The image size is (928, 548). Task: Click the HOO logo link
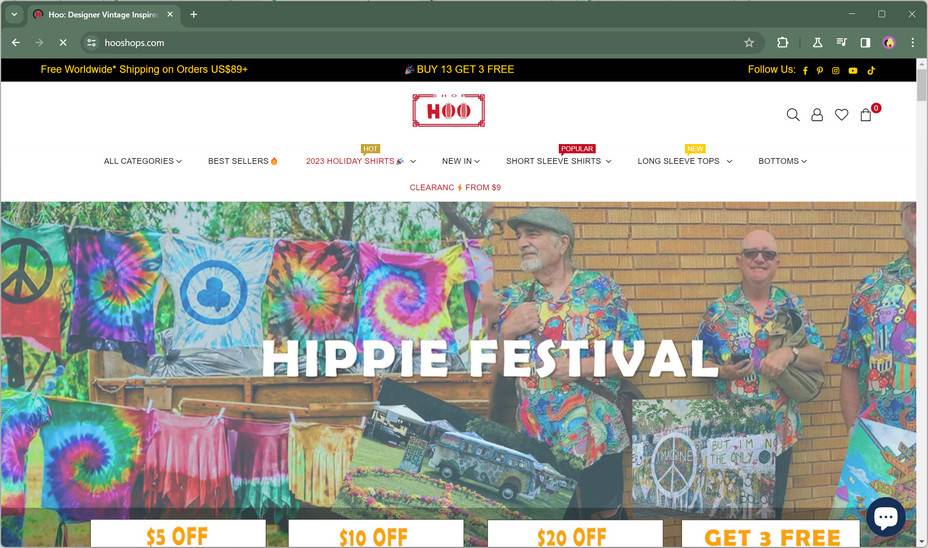point(449,110)
